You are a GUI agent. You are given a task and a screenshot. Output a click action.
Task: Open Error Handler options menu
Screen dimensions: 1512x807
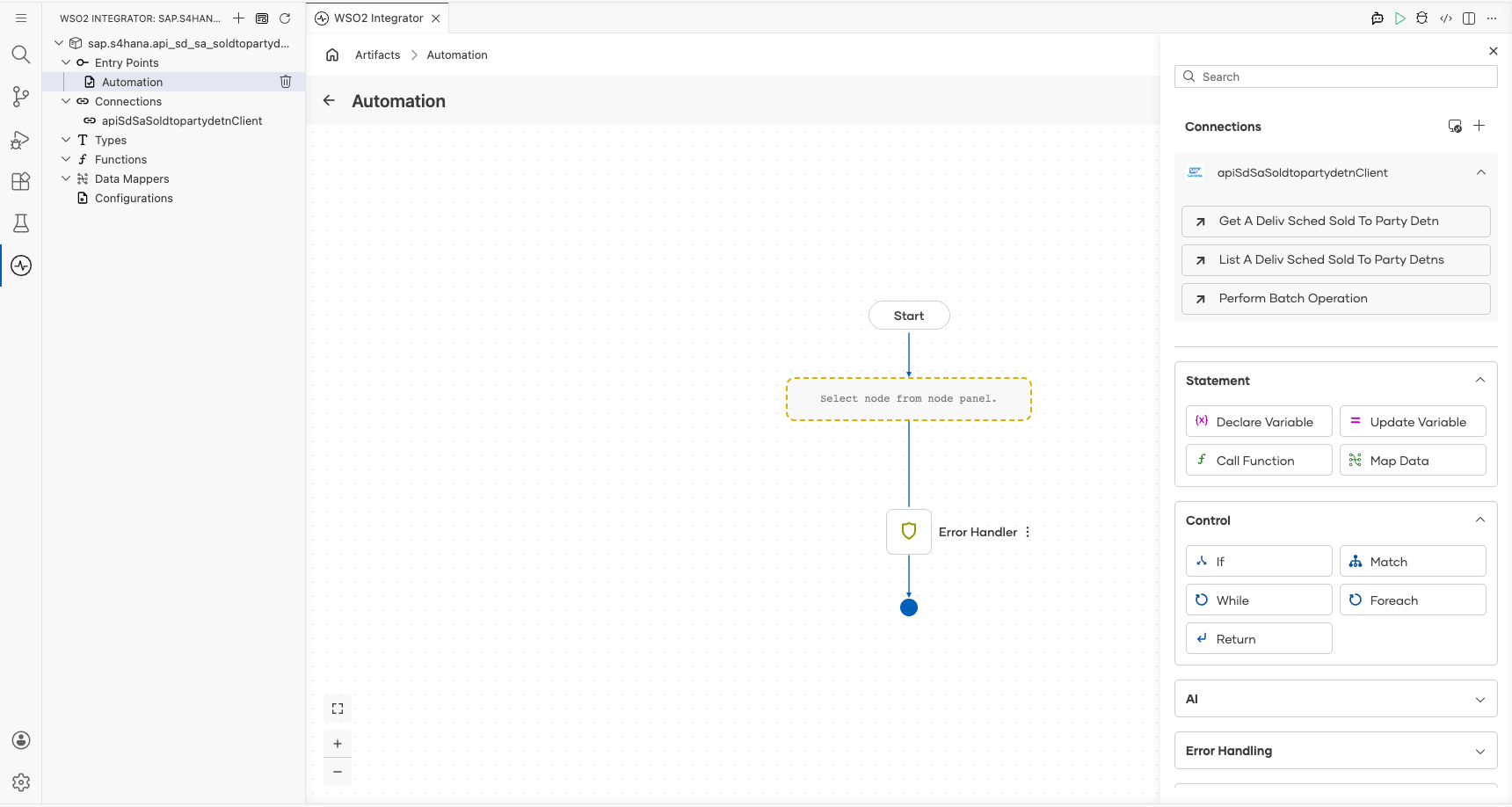[x=1028, y=532]
